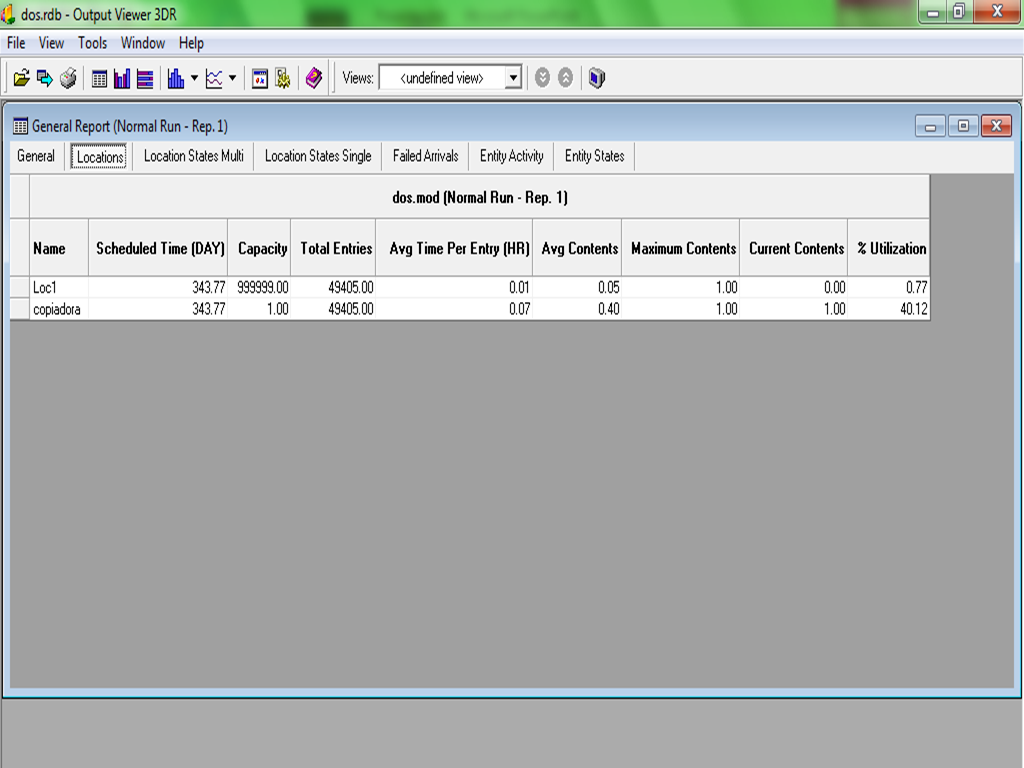Viewport: 1024px width, 768px height.
Task: Expand the histogram dropdown arrow
Action: tap(194, 78)
